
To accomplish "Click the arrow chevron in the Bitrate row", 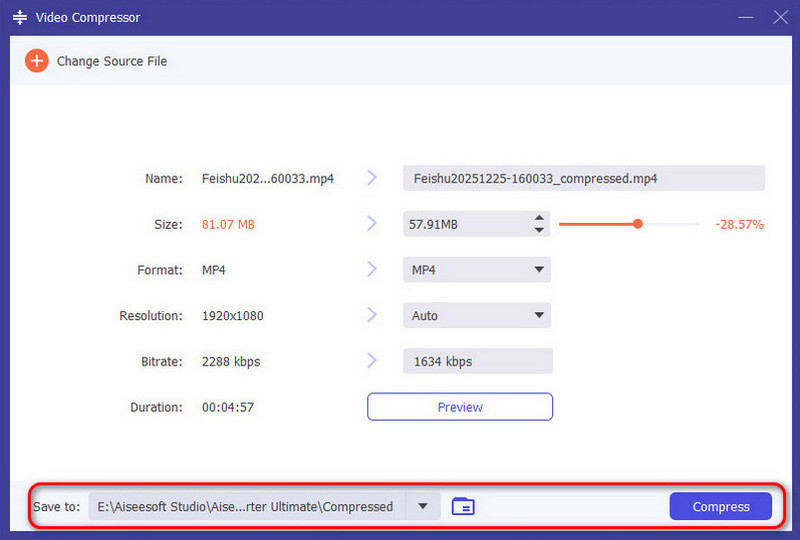I will pos(372,361).
